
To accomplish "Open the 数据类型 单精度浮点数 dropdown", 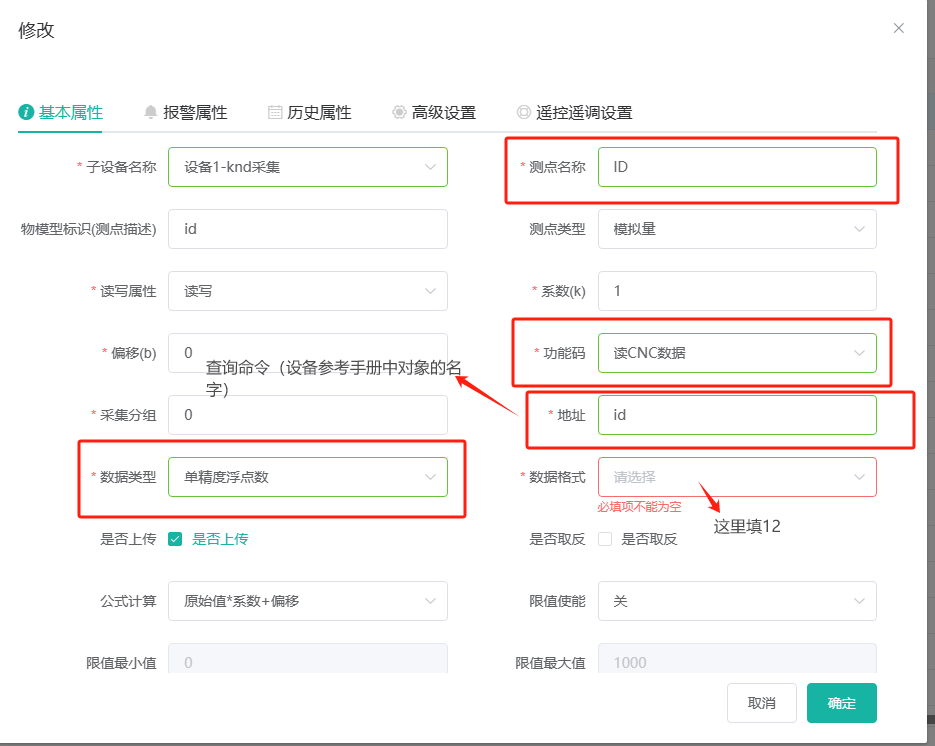I will pyautogui.click(x=308, y=477).
